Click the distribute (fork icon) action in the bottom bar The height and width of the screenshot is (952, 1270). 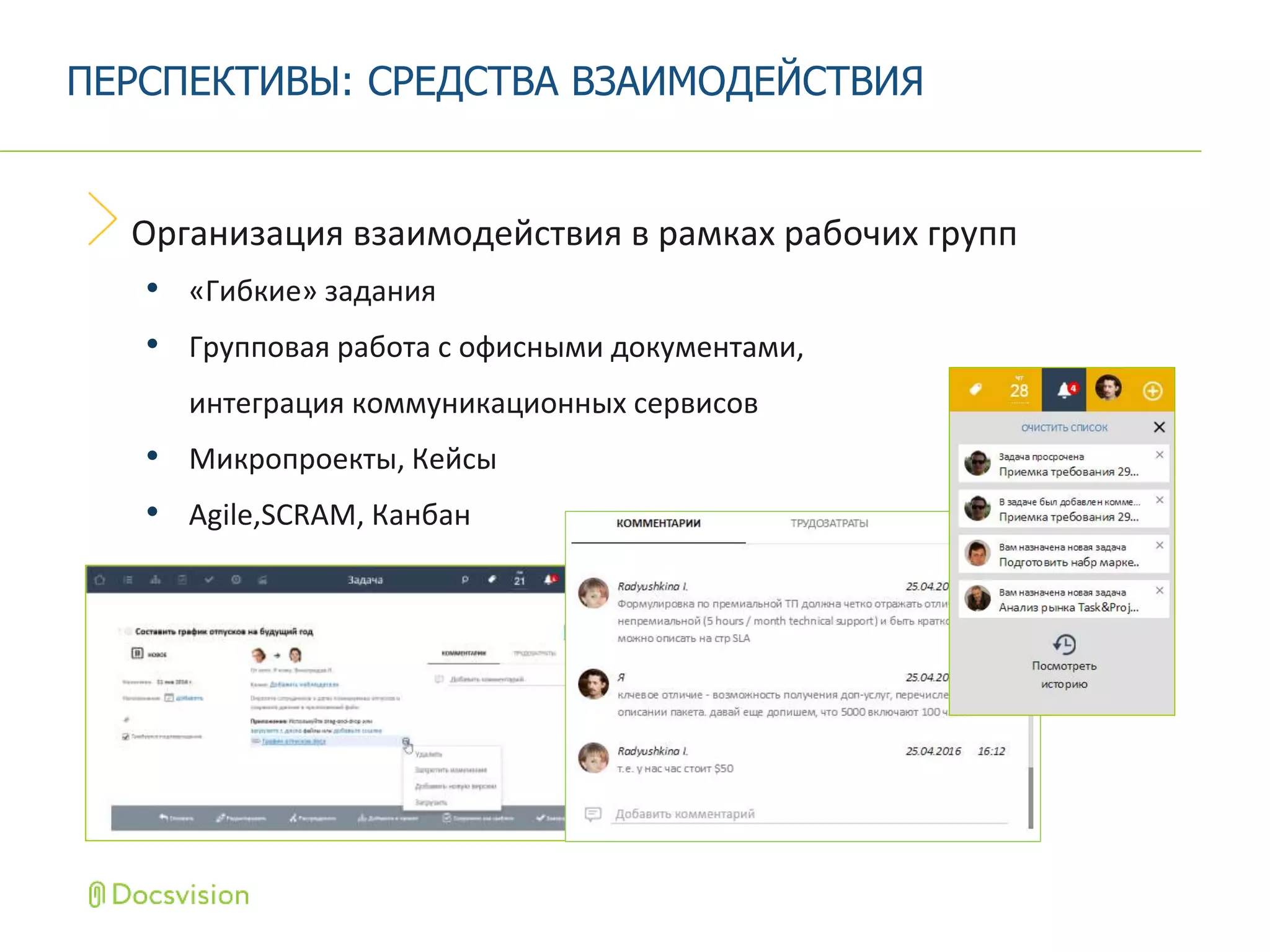pyautogui.click(x=313, y=818)
